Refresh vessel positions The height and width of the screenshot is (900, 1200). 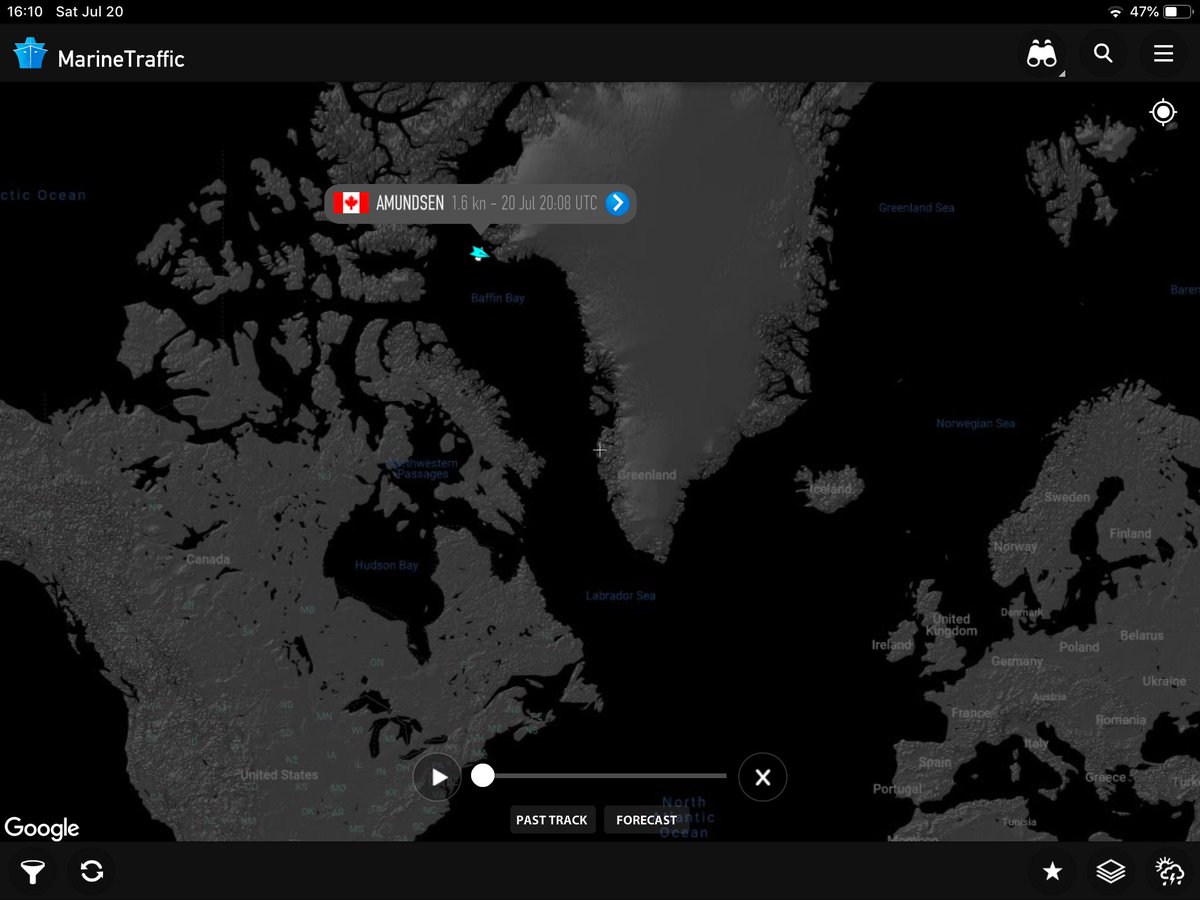click(x=91, y=871)
